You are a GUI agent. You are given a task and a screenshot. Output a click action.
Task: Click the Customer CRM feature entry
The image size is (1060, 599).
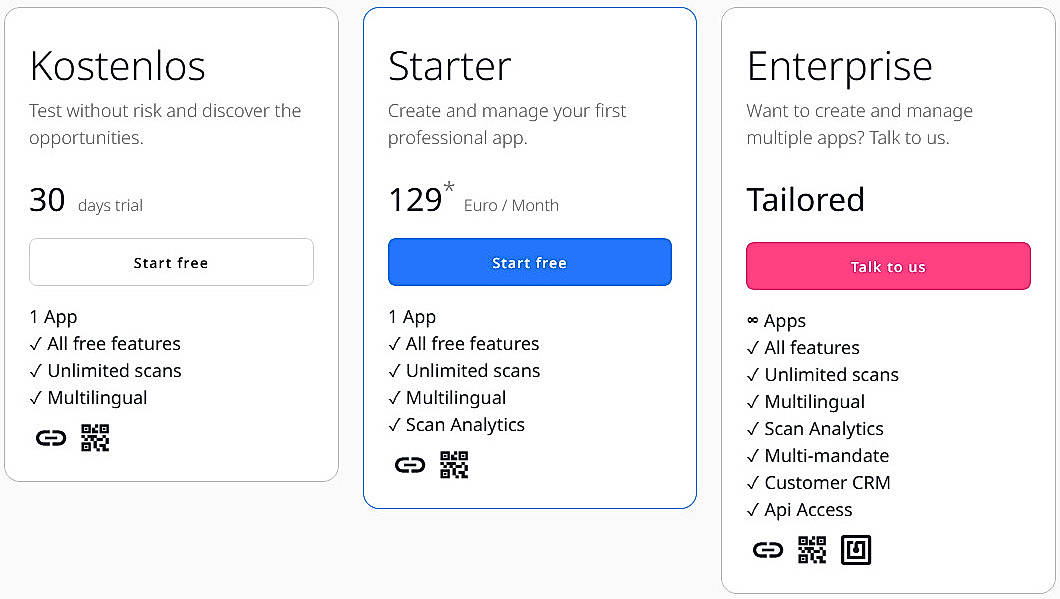click(818, 482)
